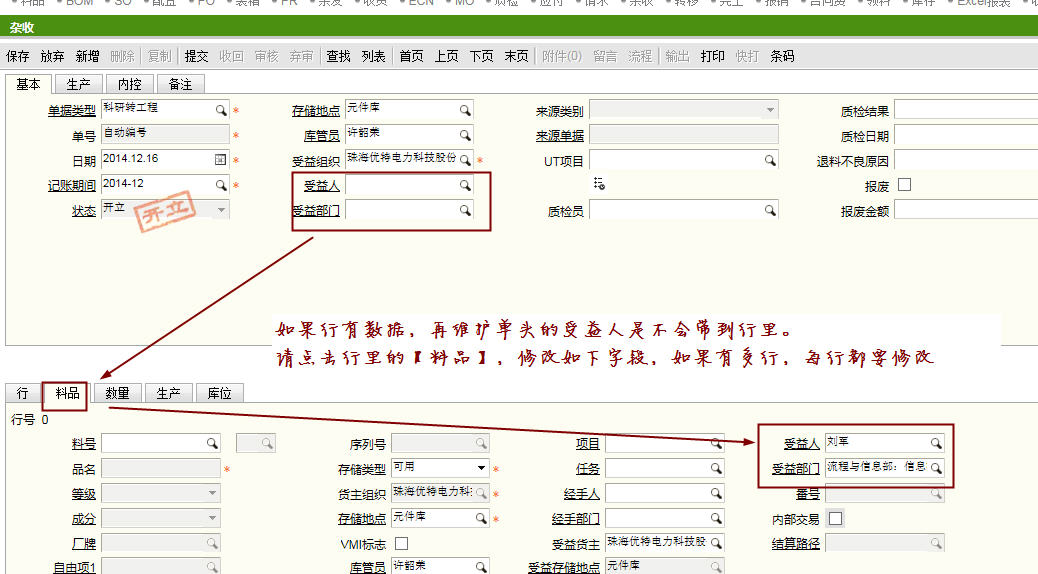Click the 列表 toolbar button
Image resolution: width=1038 pixels, height=574 pixels.
[373, 56]
